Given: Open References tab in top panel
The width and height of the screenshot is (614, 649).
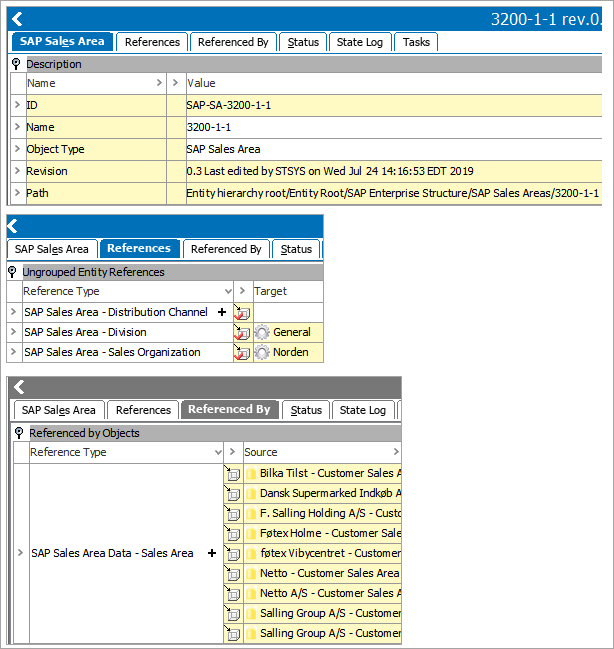Looking at the screenshot, I should click(x=152, y=42).
